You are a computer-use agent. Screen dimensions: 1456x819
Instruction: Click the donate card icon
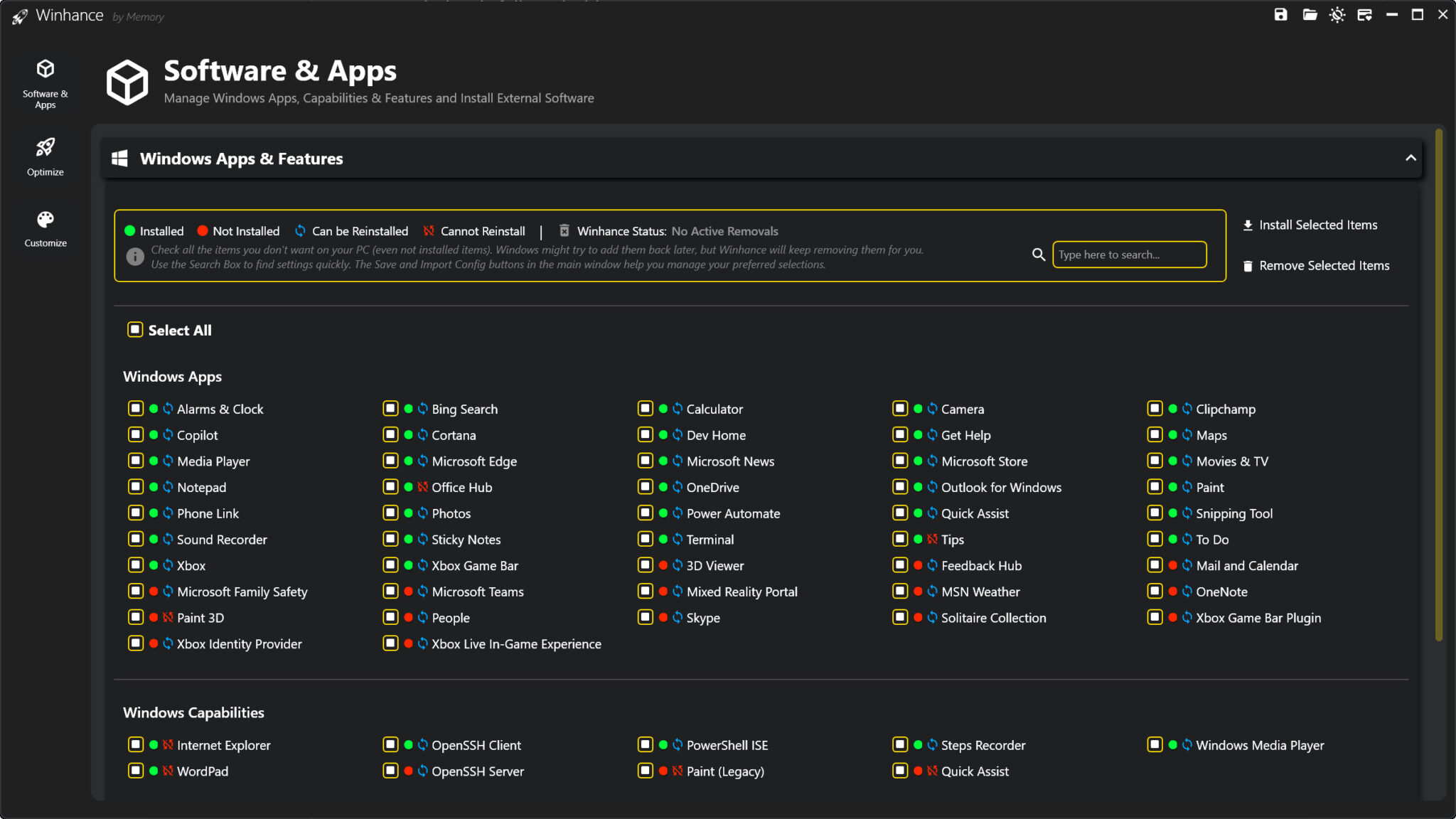click(1365, 14)
